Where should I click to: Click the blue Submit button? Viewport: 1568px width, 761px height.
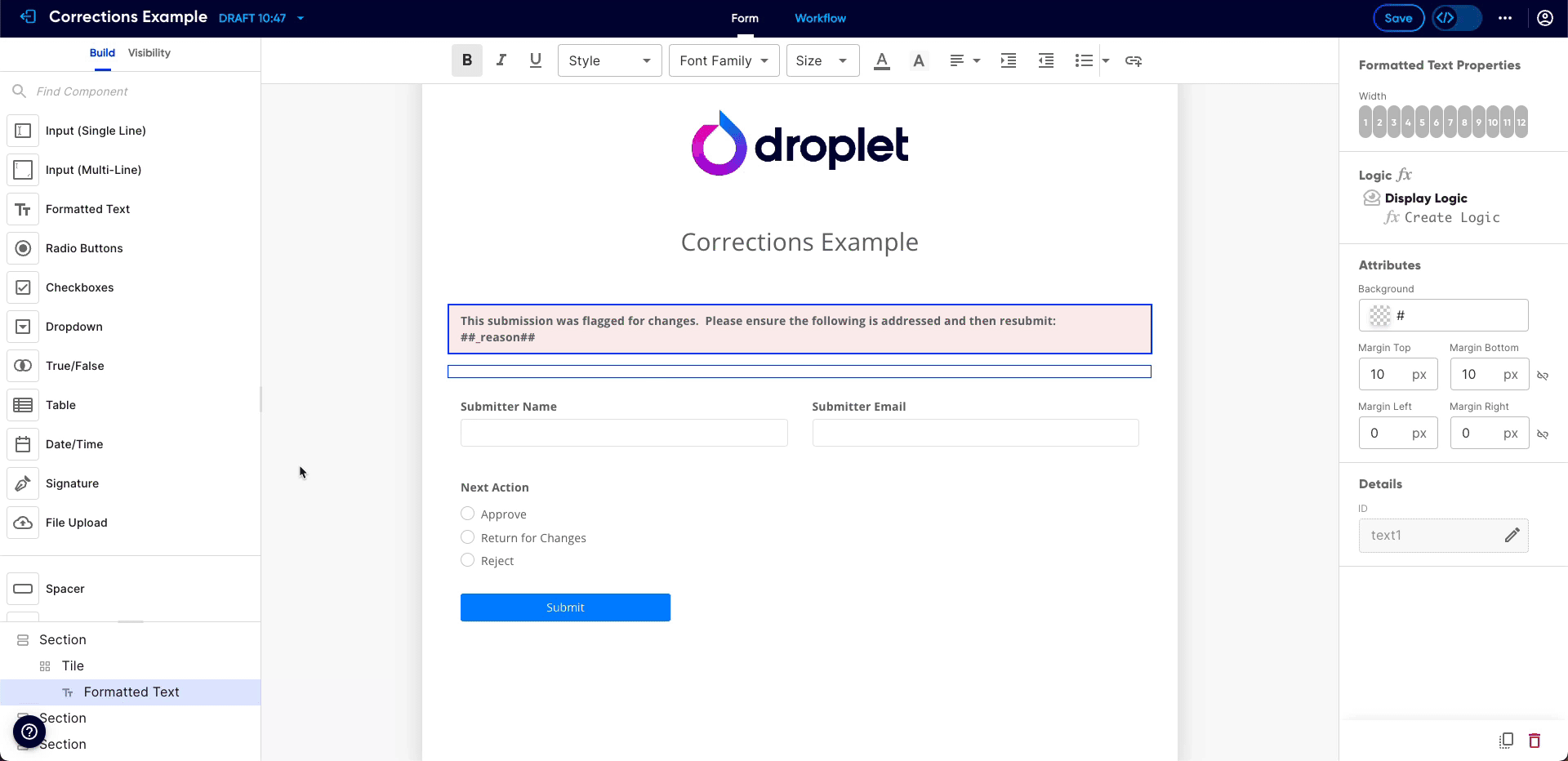[x=565, y=607]
